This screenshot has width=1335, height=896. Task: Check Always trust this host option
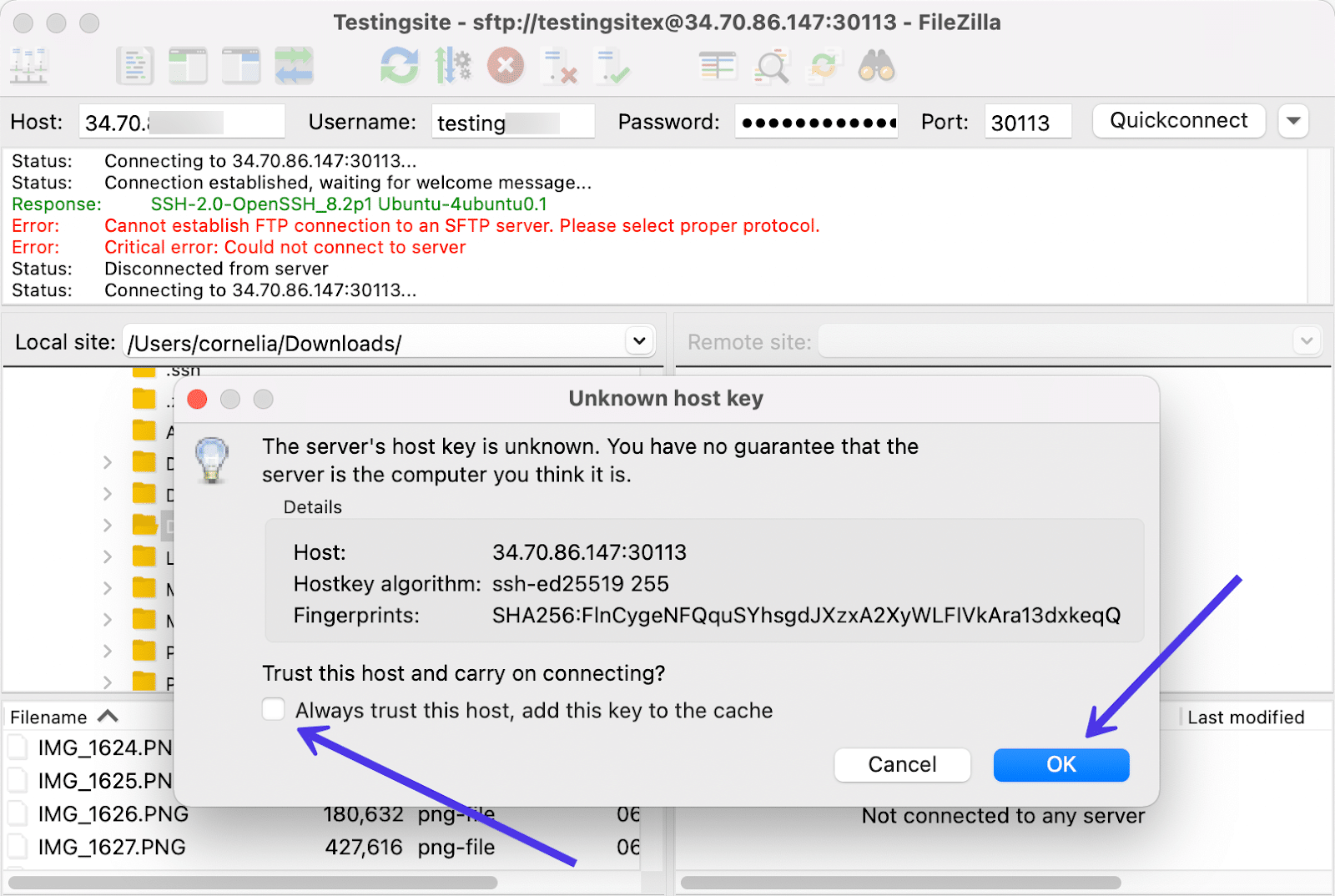pos(274,710)
